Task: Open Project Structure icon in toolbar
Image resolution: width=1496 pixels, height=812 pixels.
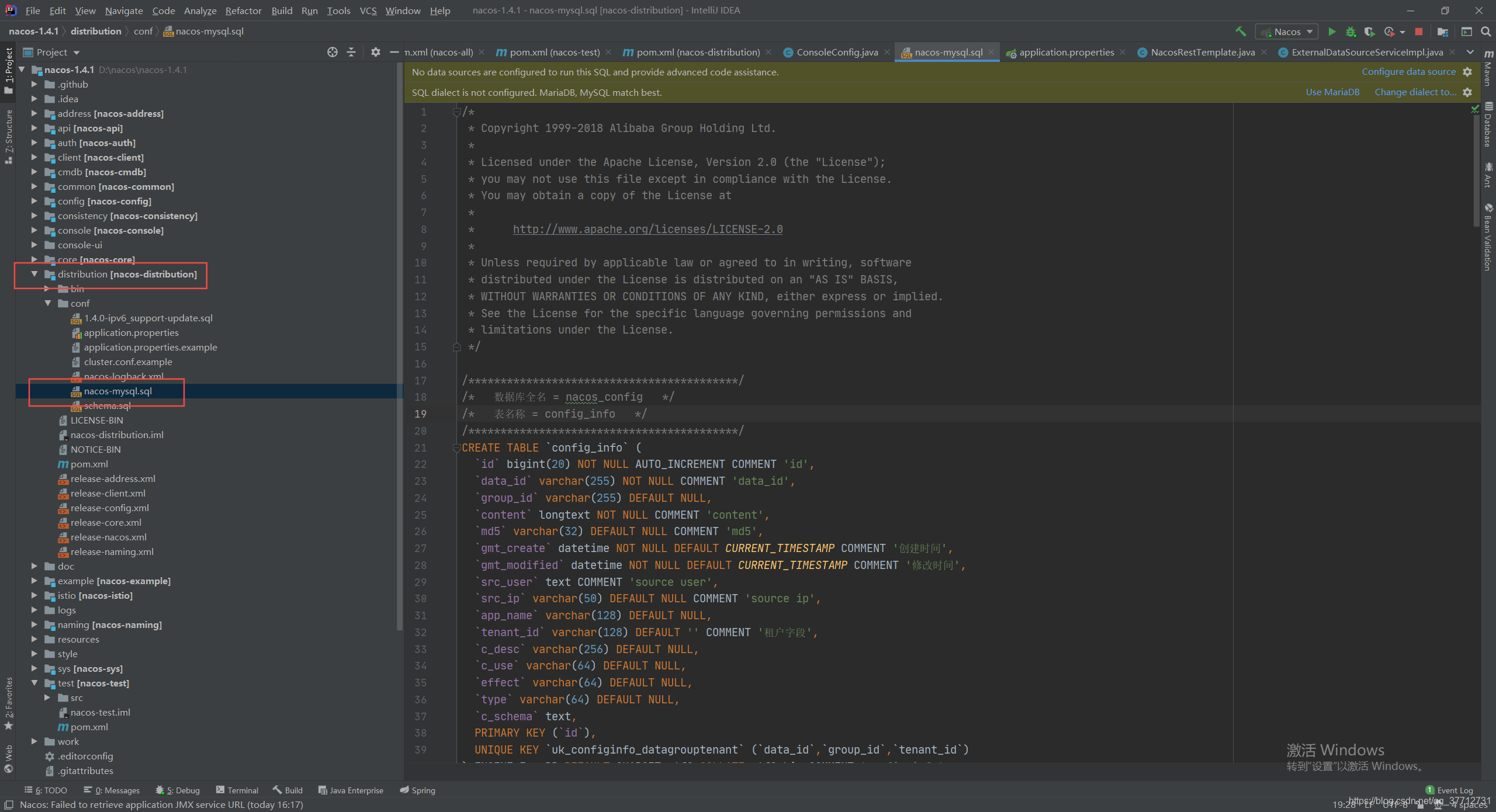Action: (1443, 32)
